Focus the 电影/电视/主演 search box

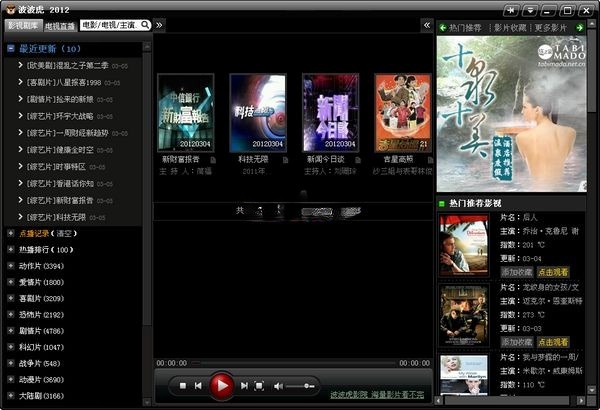point(110,25)
